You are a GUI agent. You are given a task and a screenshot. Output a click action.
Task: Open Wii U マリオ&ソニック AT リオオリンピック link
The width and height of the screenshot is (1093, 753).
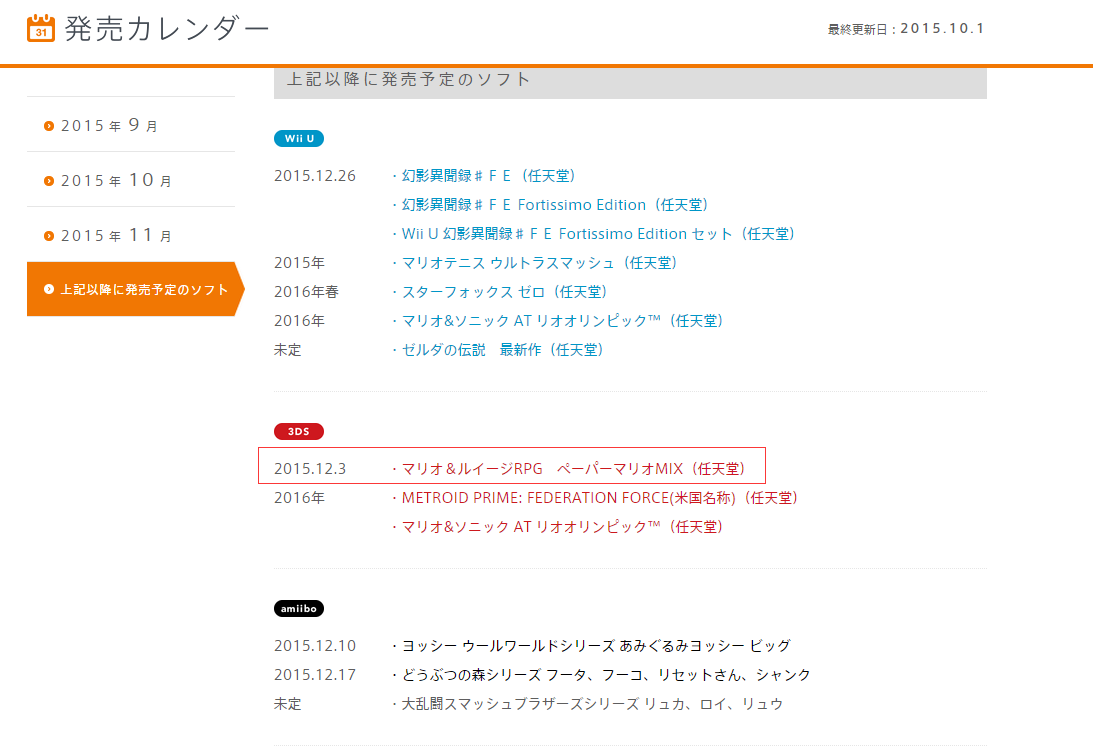click(563, 321)
